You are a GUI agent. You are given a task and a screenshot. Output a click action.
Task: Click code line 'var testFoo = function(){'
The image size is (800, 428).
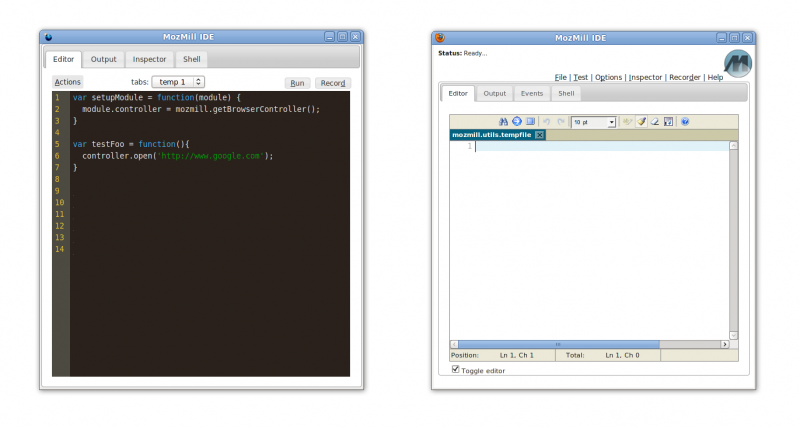coord(131,144)
